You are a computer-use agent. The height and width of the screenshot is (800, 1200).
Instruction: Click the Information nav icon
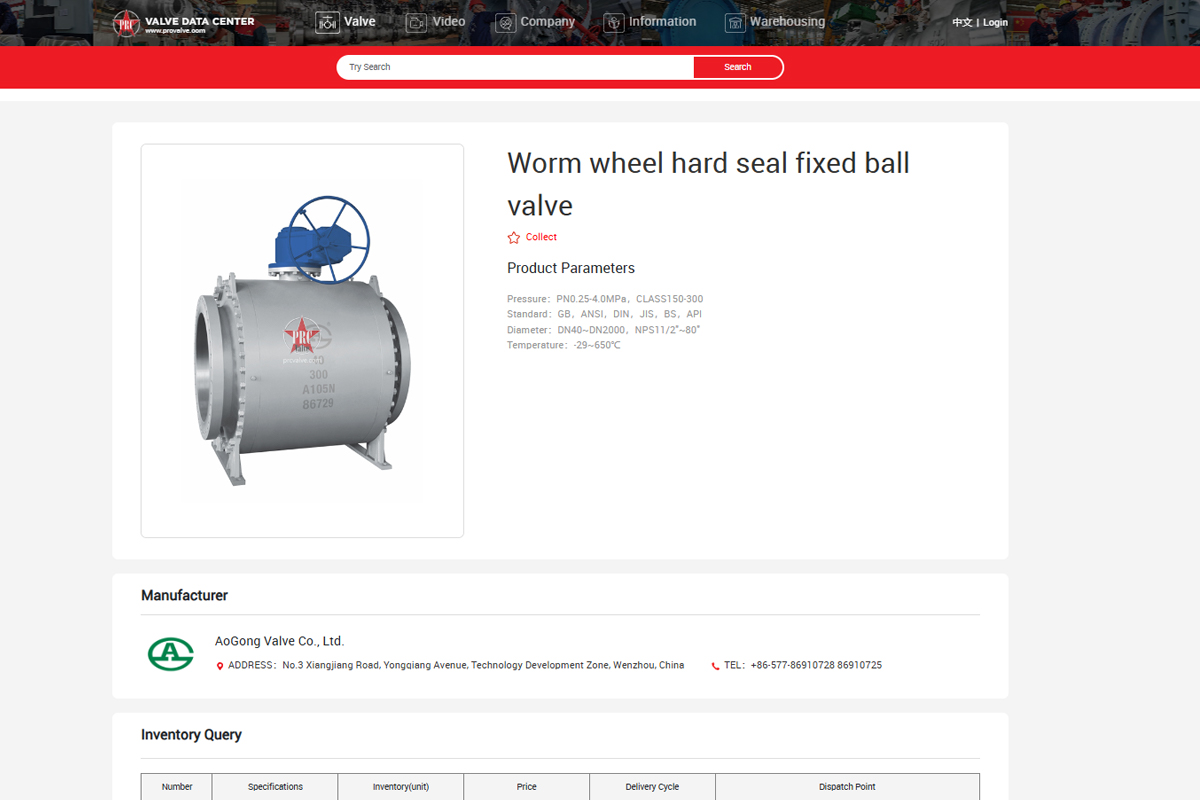click(x=614, y=22)
